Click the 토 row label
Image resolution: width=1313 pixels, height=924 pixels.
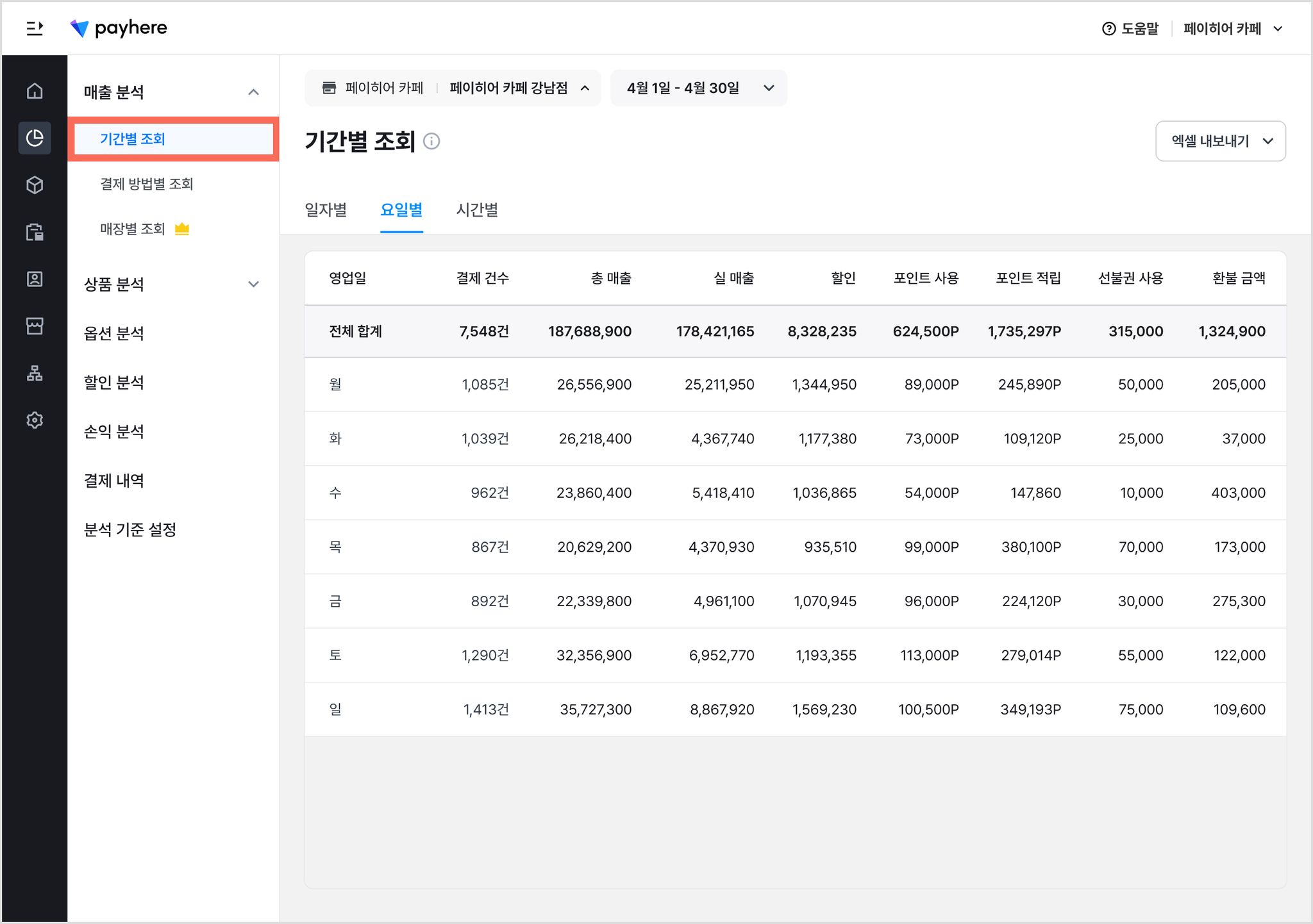[x=335, y=656]
